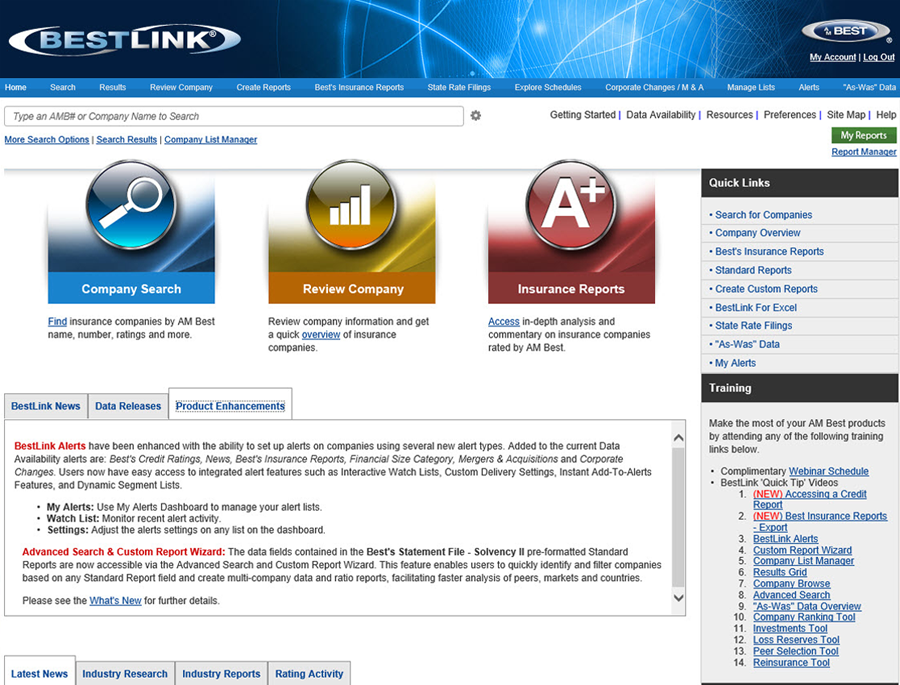Open the Custom Report Wizard video link
Image resolution: width=900 pixels, height=685 pixels.
[802, 550]
